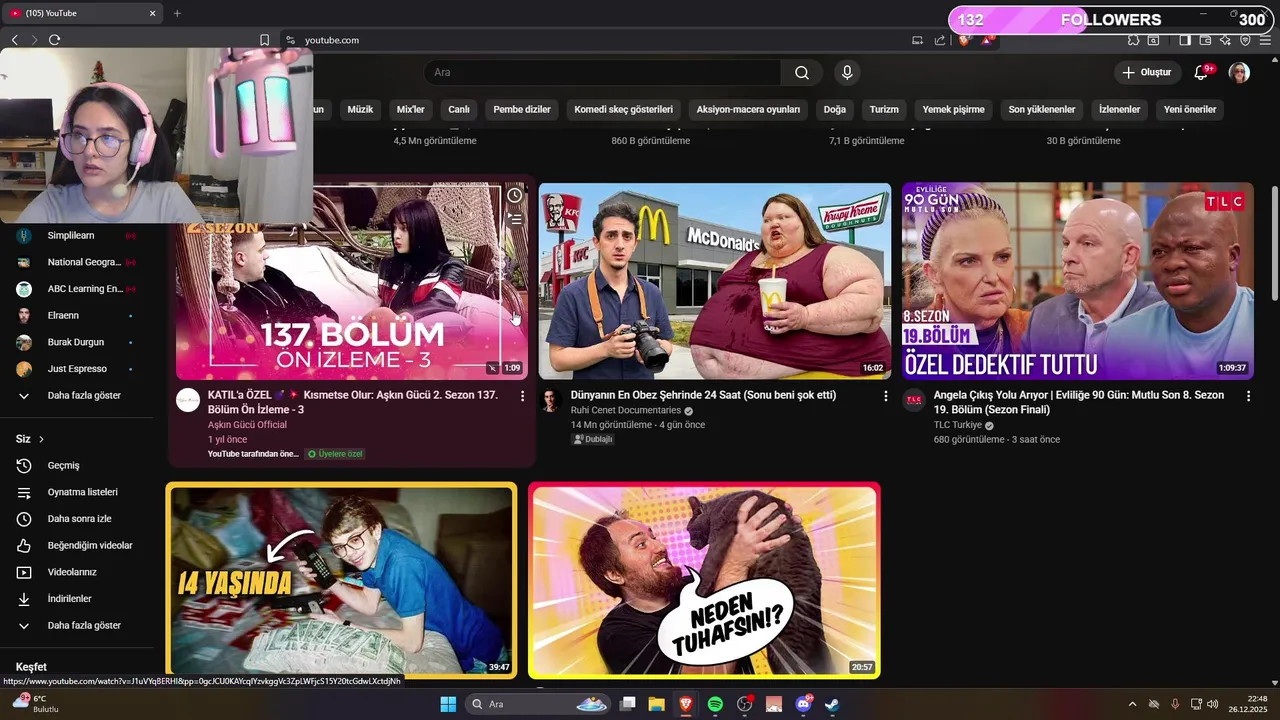The image size is (1280, 720).
Task: Select the Aksiyon-macera oyunları chip
Action: point(748,109)
